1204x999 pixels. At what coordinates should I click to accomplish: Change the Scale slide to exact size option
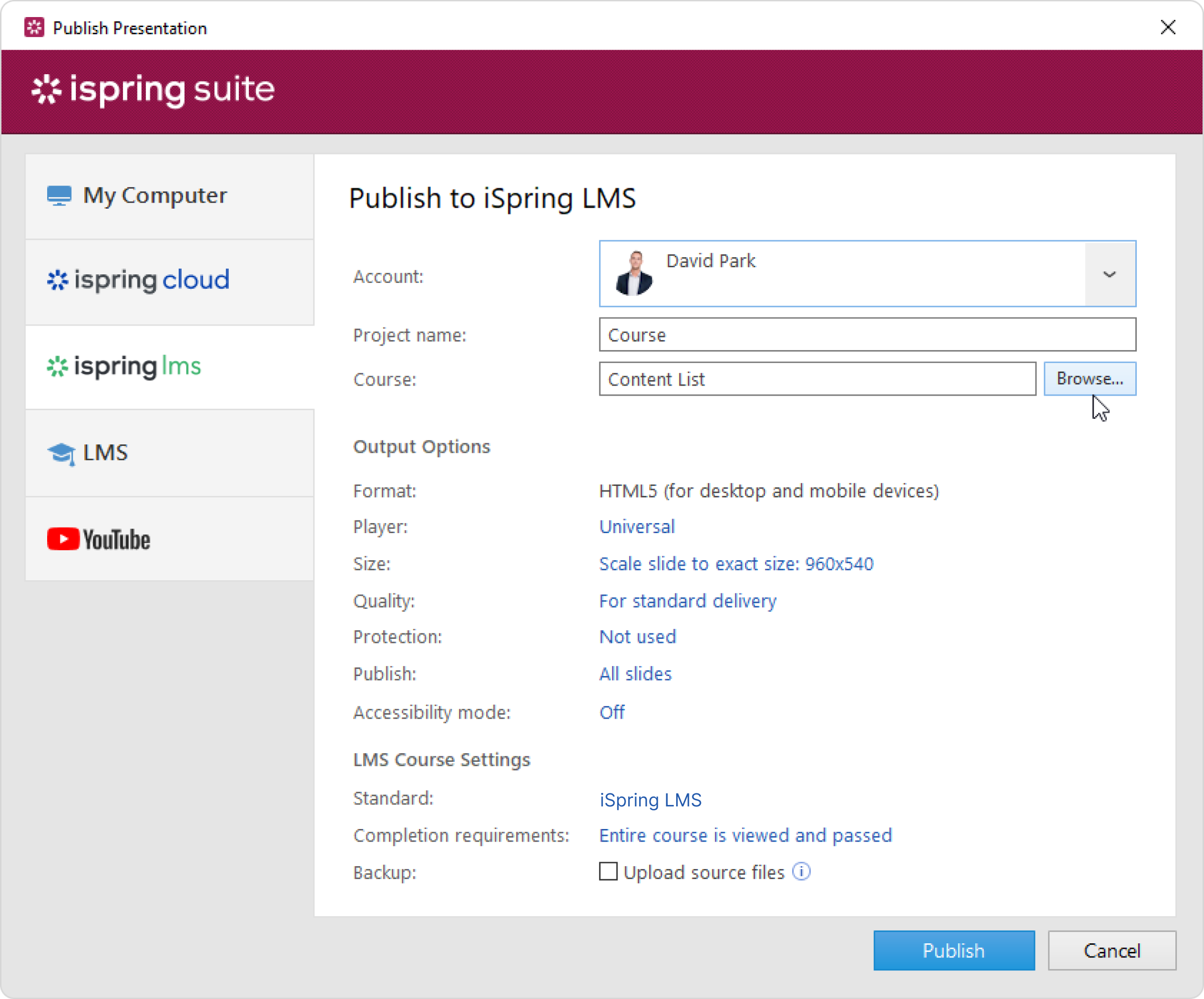click(x=735, y=564)
